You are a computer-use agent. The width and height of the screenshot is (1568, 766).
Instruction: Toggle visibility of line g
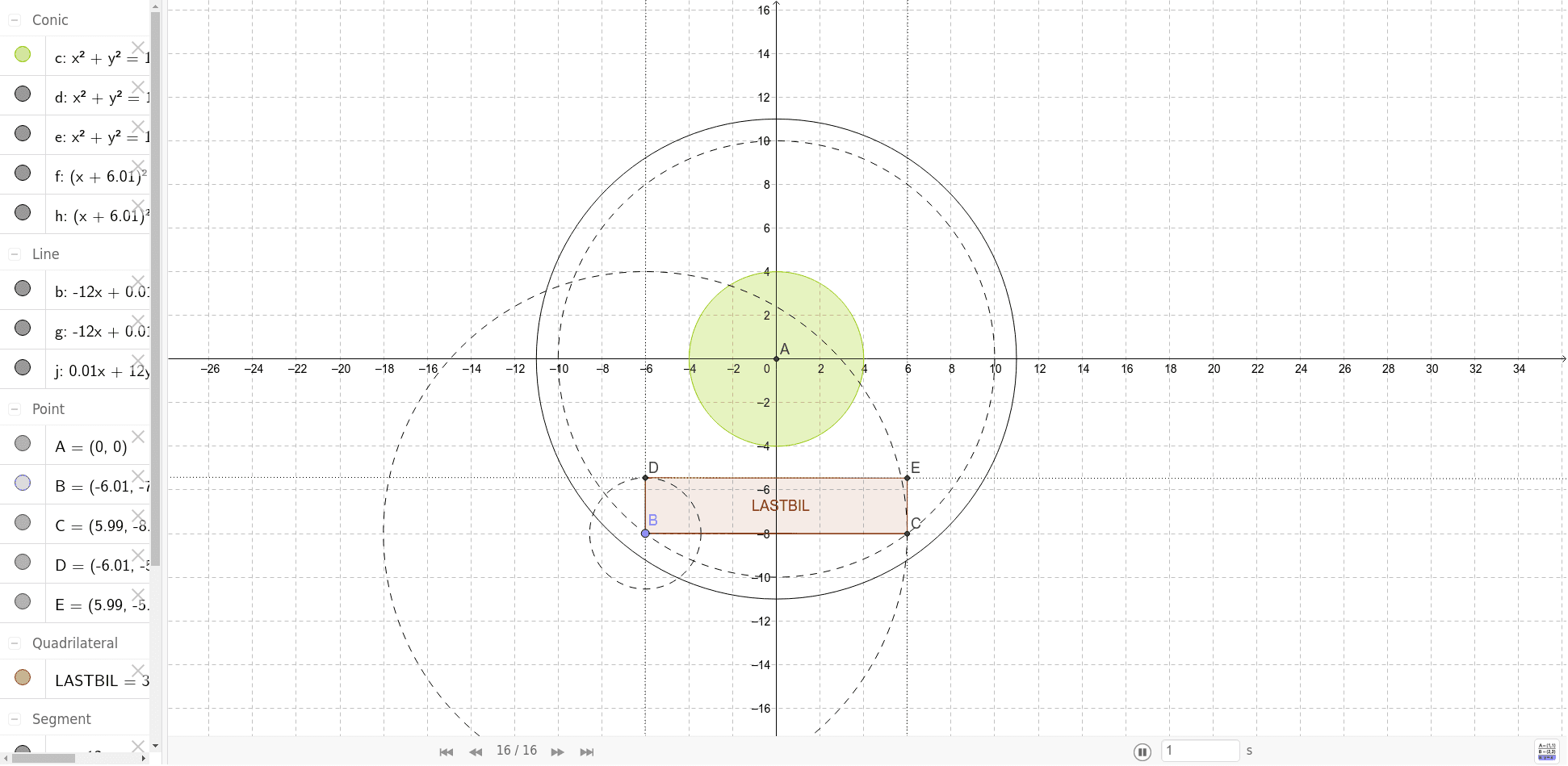pyautogui.click(x=23, y=328)
